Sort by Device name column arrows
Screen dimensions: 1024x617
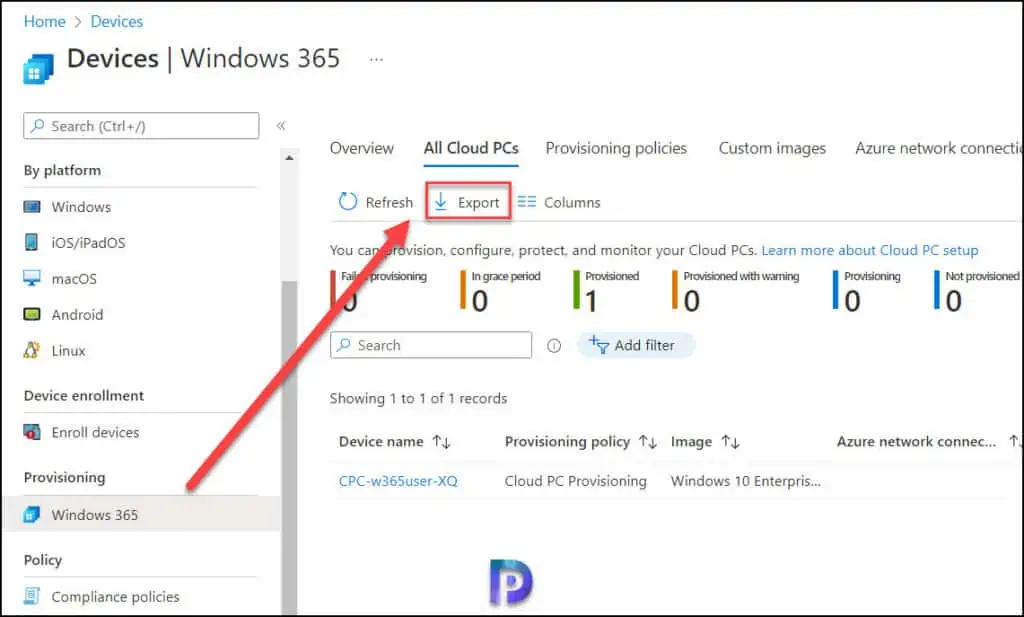[441, 442]
